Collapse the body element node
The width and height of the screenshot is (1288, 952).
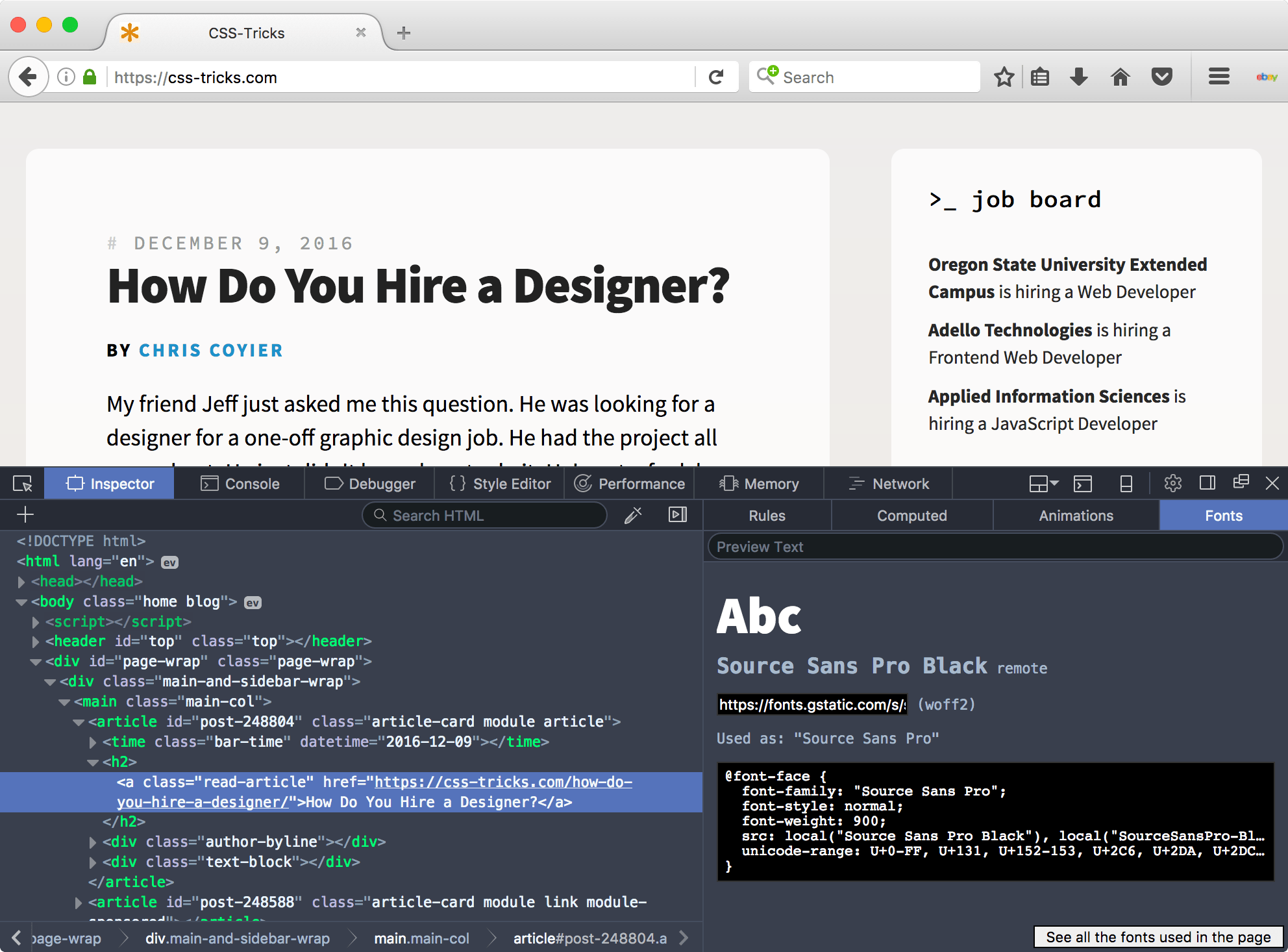[x=21, y=602]
